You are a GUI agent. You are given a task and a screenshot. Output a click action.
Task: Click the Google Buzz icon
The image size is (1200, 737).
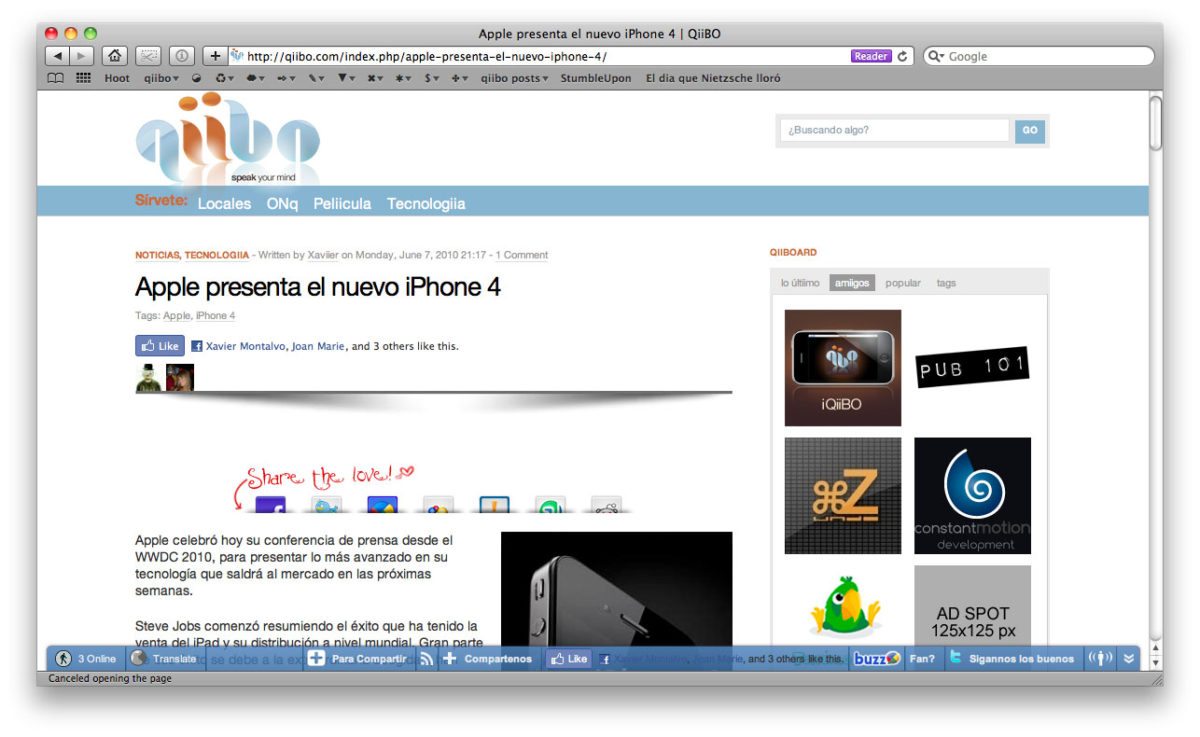(876, 659)
